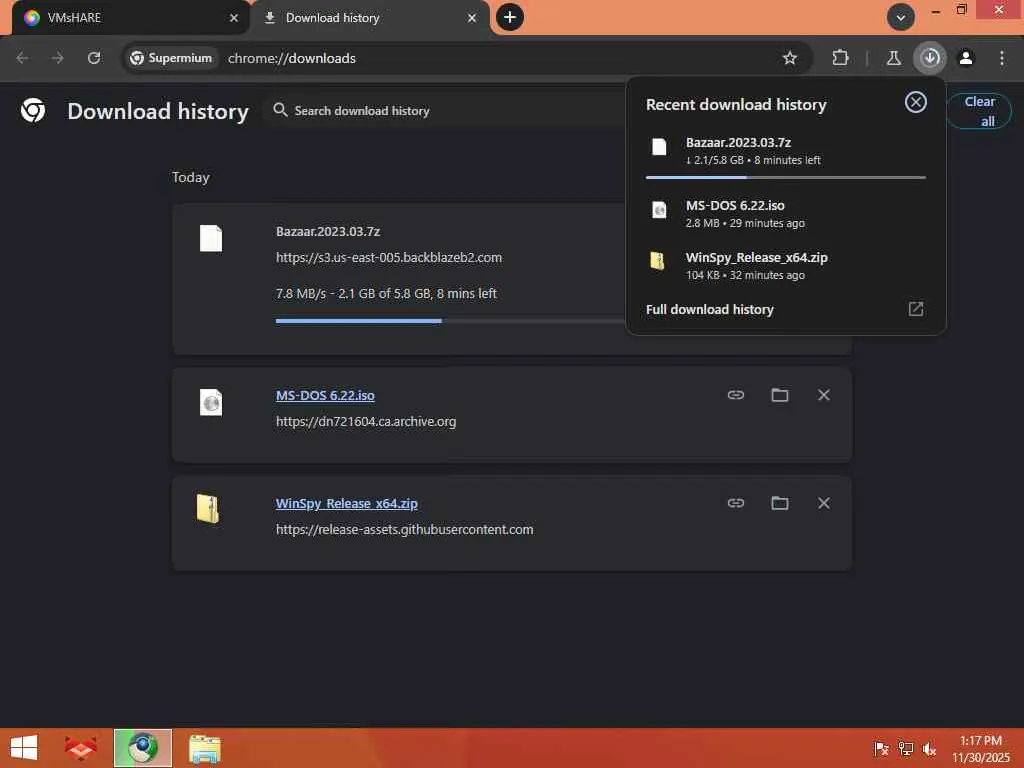Open the profile avatar menu

[966, 58]
